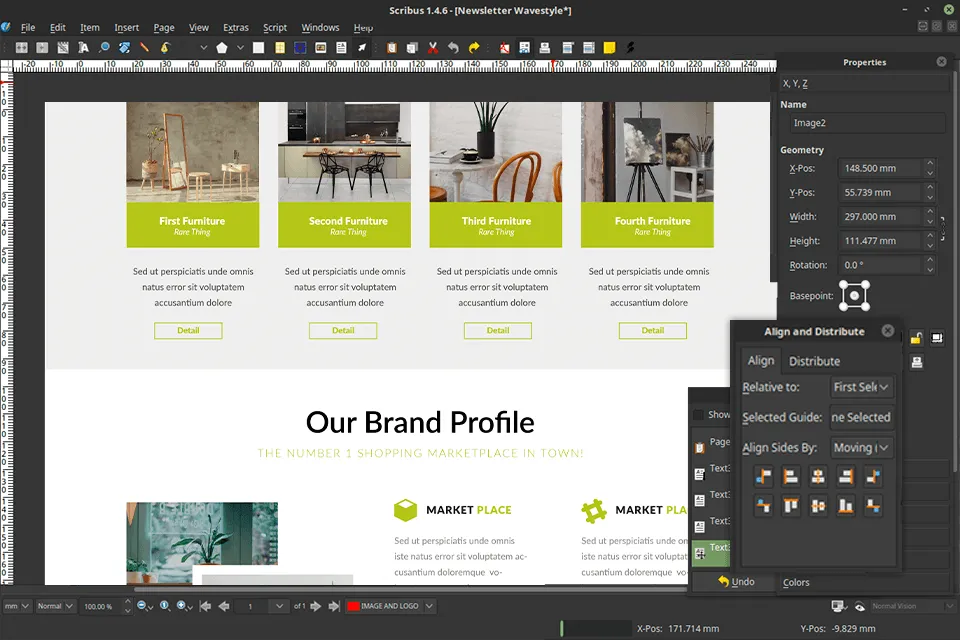Tick the Show checkbox in history panel
The image size is (960, 640).
click(698, 415)
